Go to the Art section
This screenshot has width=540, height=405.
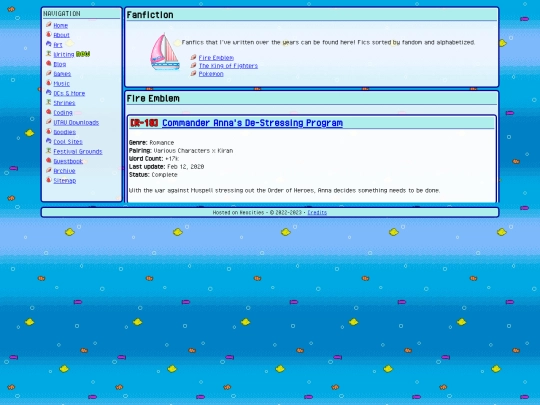click(x=58, y=45)
